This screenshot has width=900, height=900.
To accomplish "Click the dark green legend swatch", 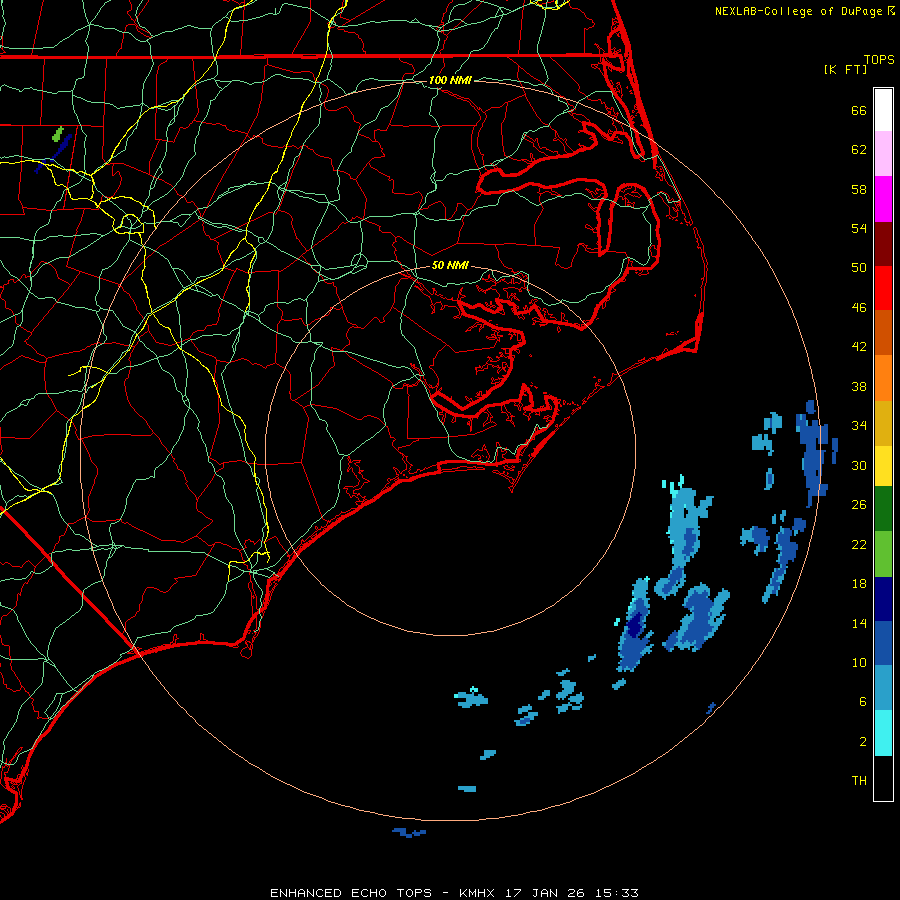I will 883,509.
